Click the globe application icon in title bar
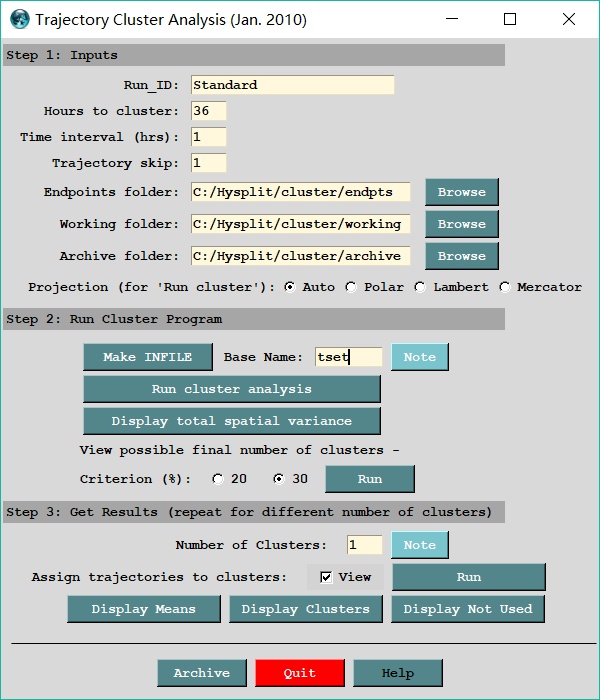600x700 pixels. click(20, 19)
